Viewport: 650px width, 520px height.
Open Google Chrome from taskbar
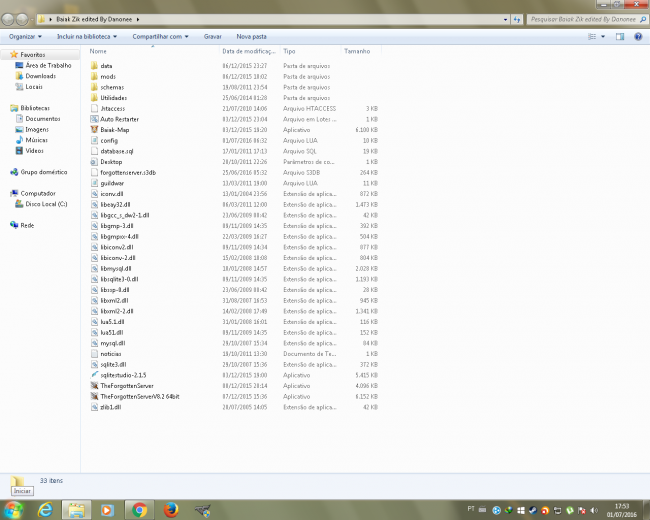[x=139, y=510]
